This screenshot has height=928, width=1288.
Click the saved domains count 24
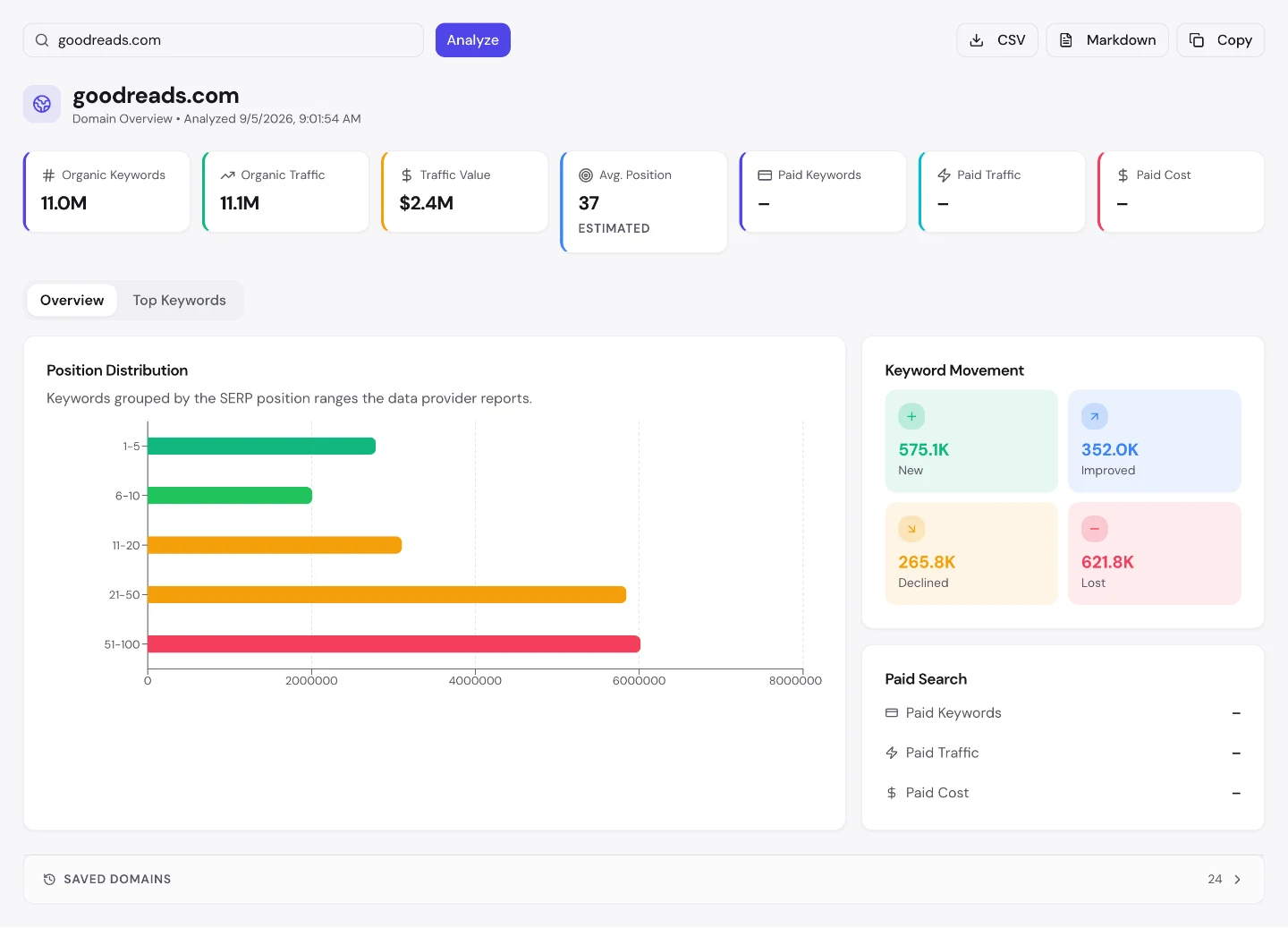[x=1215, y=880]
